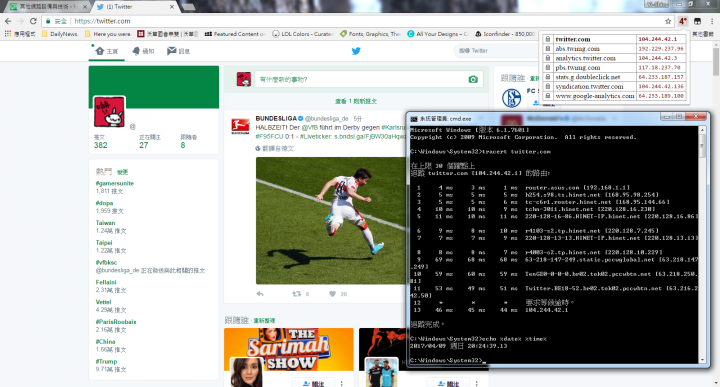The image size is (720, 387).
Task: Focus the Twitter search box
Action: coord(496,50)
